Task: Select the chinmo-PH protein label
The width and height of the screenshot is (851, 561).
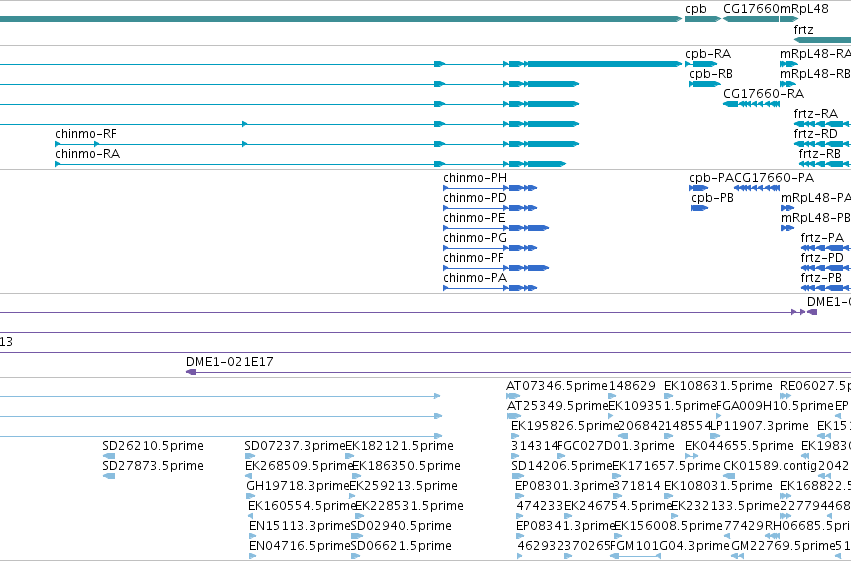Action: click(475, 178)
